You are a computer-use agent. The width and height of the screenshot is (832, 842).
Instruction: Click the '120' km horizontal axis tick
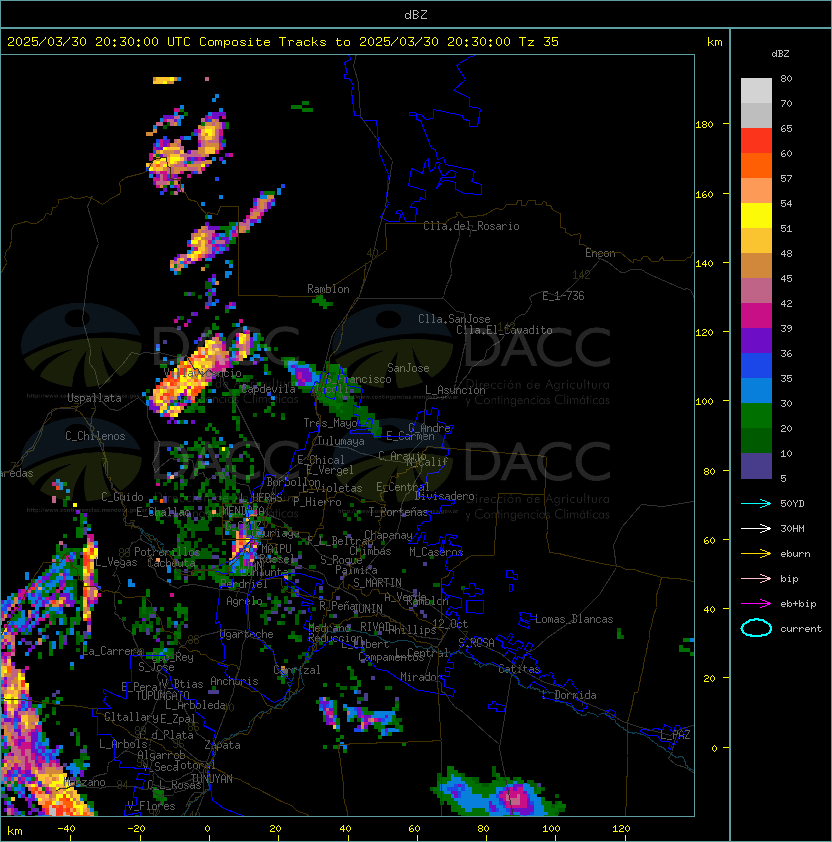621,829
